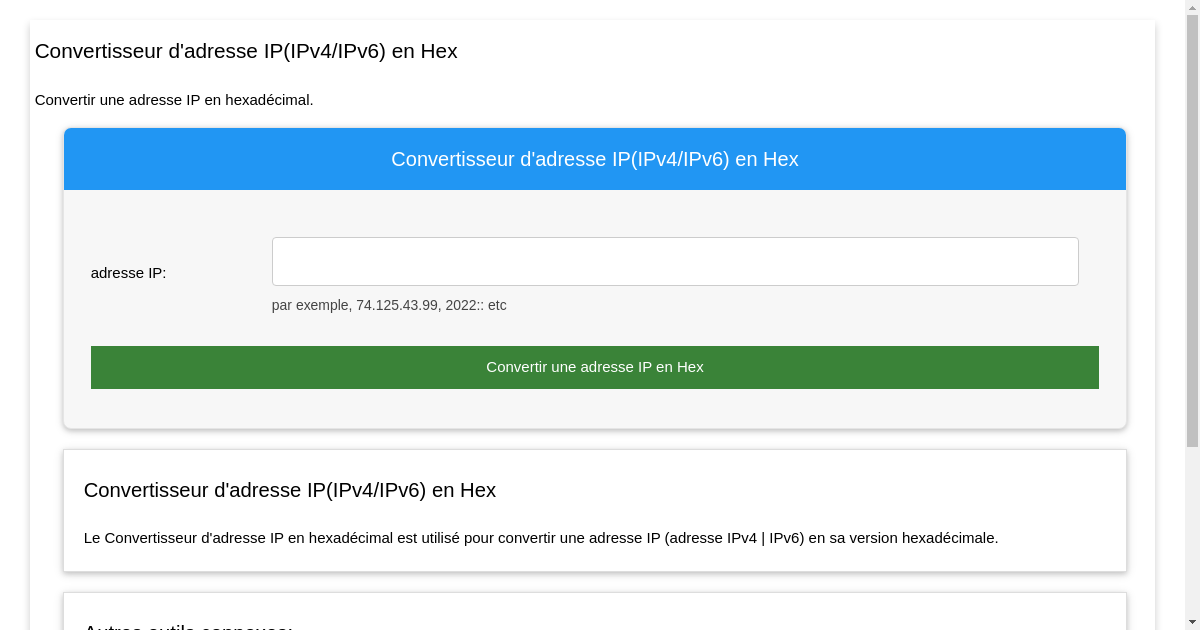Click the example text showing 74.125.43.99
This screenshot has width=1200, height=630.
pos(389,305)
